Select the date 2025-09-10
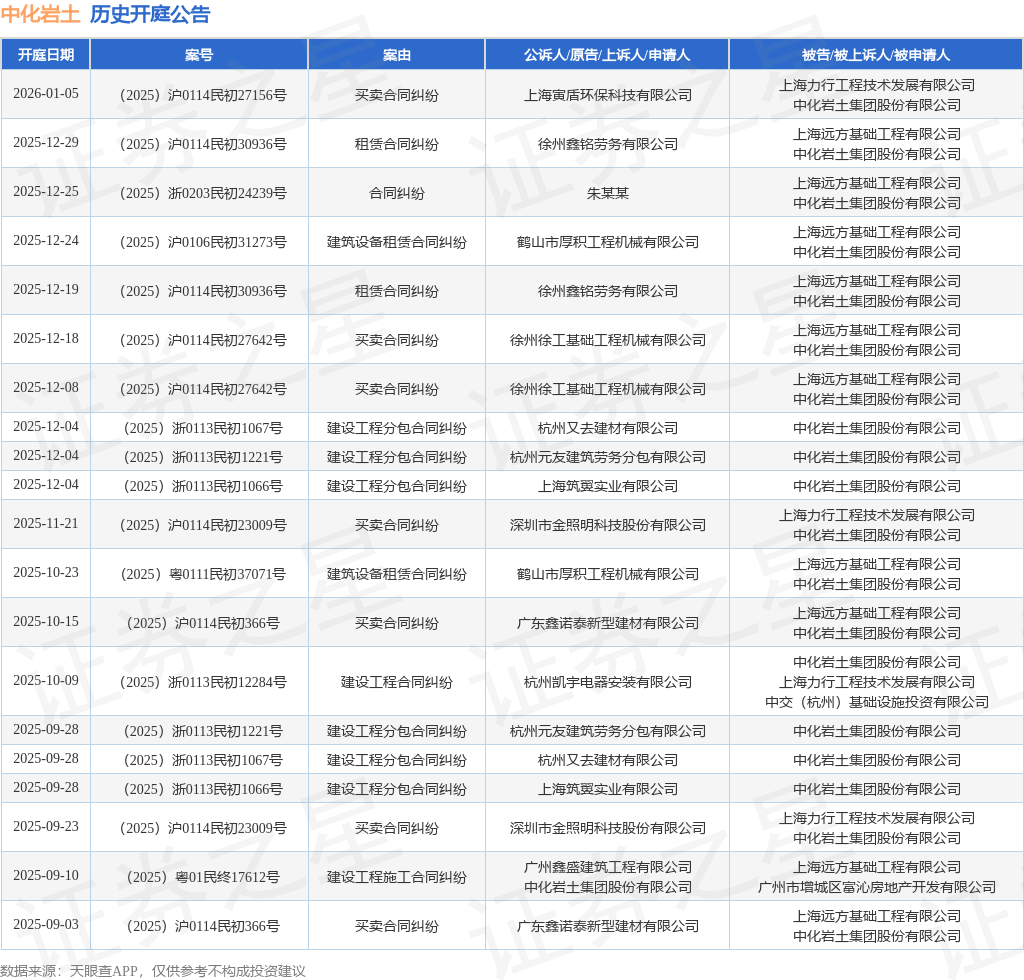1024x980 pixels. [x=46, y=875]
